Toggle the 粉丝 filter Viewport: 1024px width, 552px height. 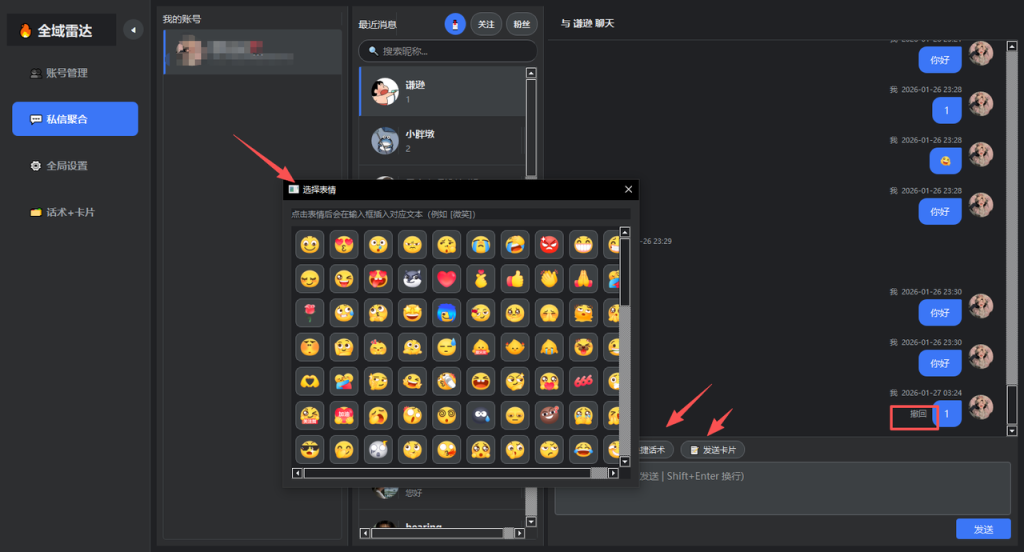coord(521,24)
